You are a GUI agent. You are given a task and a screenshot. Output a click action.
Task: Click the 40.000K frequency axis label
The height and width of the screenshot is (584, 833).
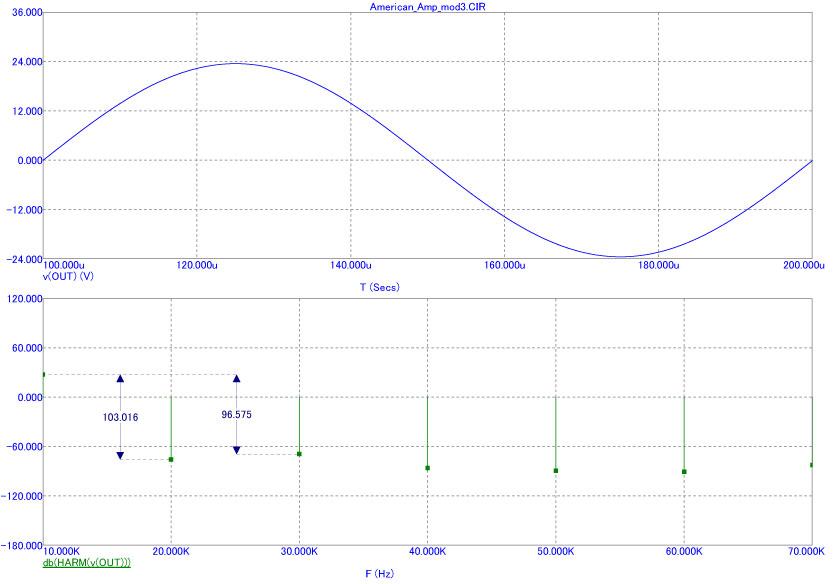point(428,552)
